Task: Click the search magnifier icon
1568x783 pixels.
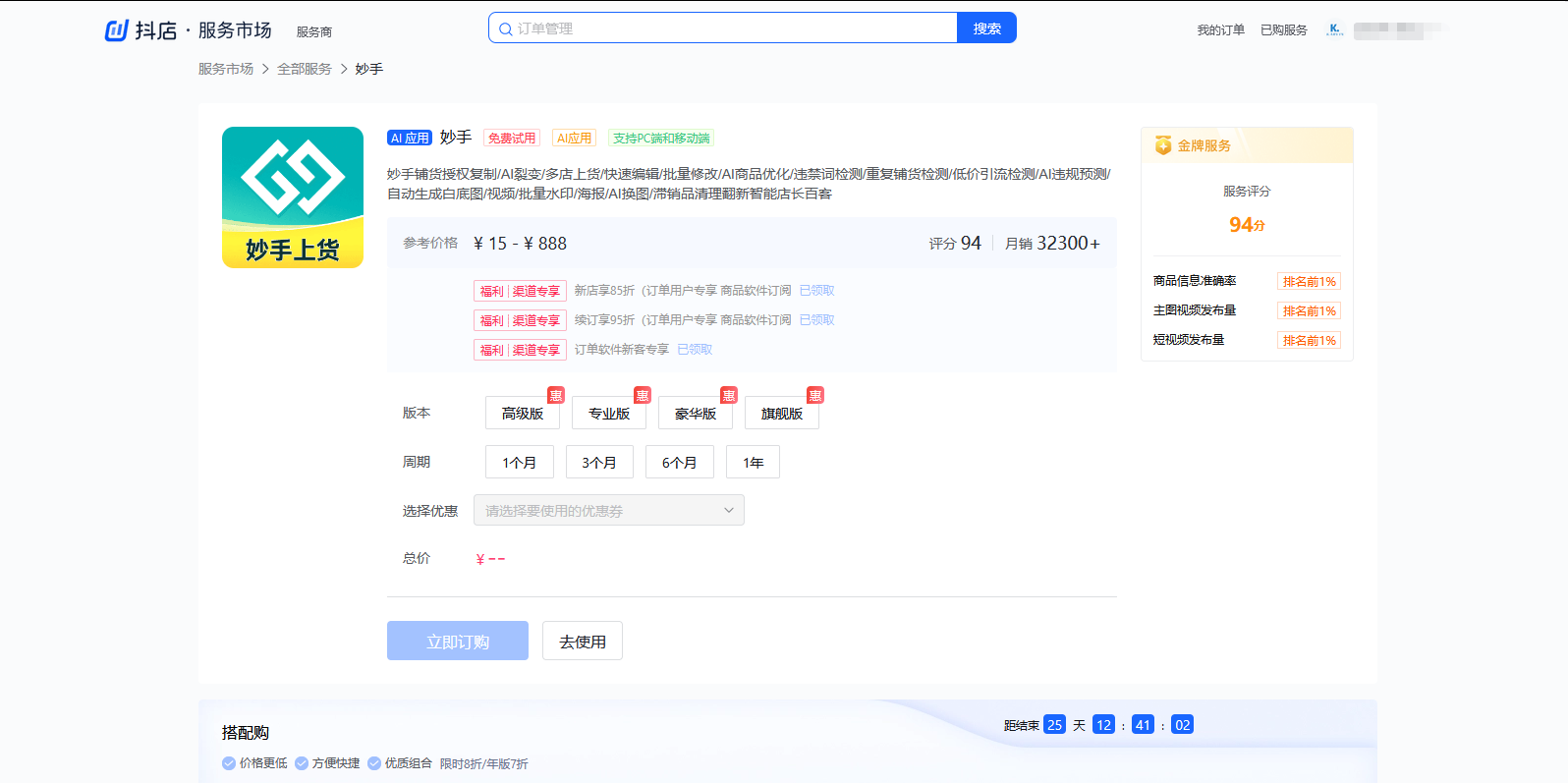Action: (505, 29)
